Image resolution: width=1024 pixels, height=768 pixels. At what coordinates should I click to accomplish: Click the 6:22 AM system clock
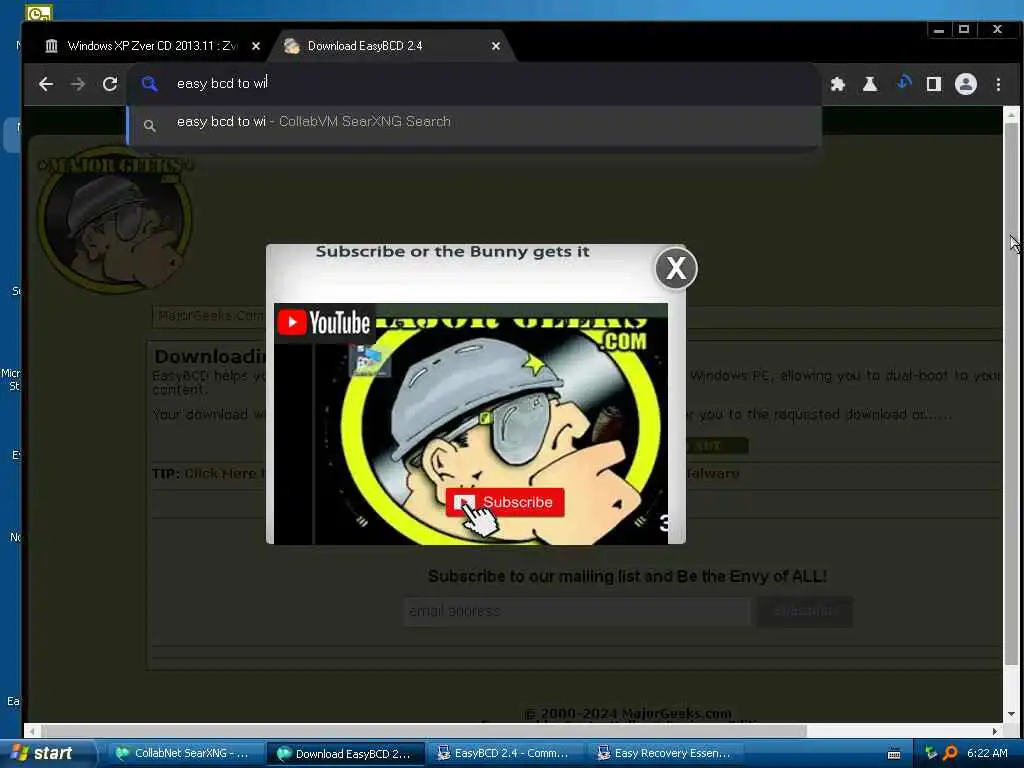click(x=987, y=754)
